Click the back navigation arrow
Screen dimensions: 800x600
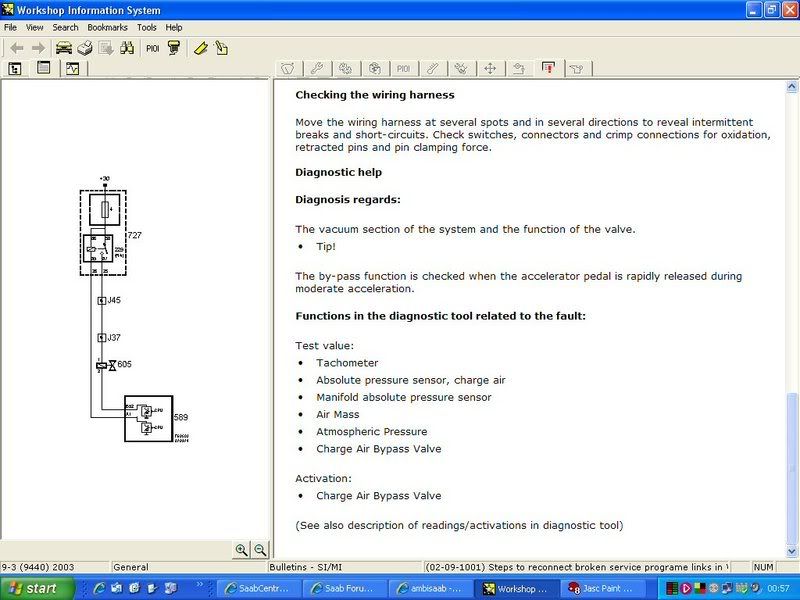[x=17, y=47]
